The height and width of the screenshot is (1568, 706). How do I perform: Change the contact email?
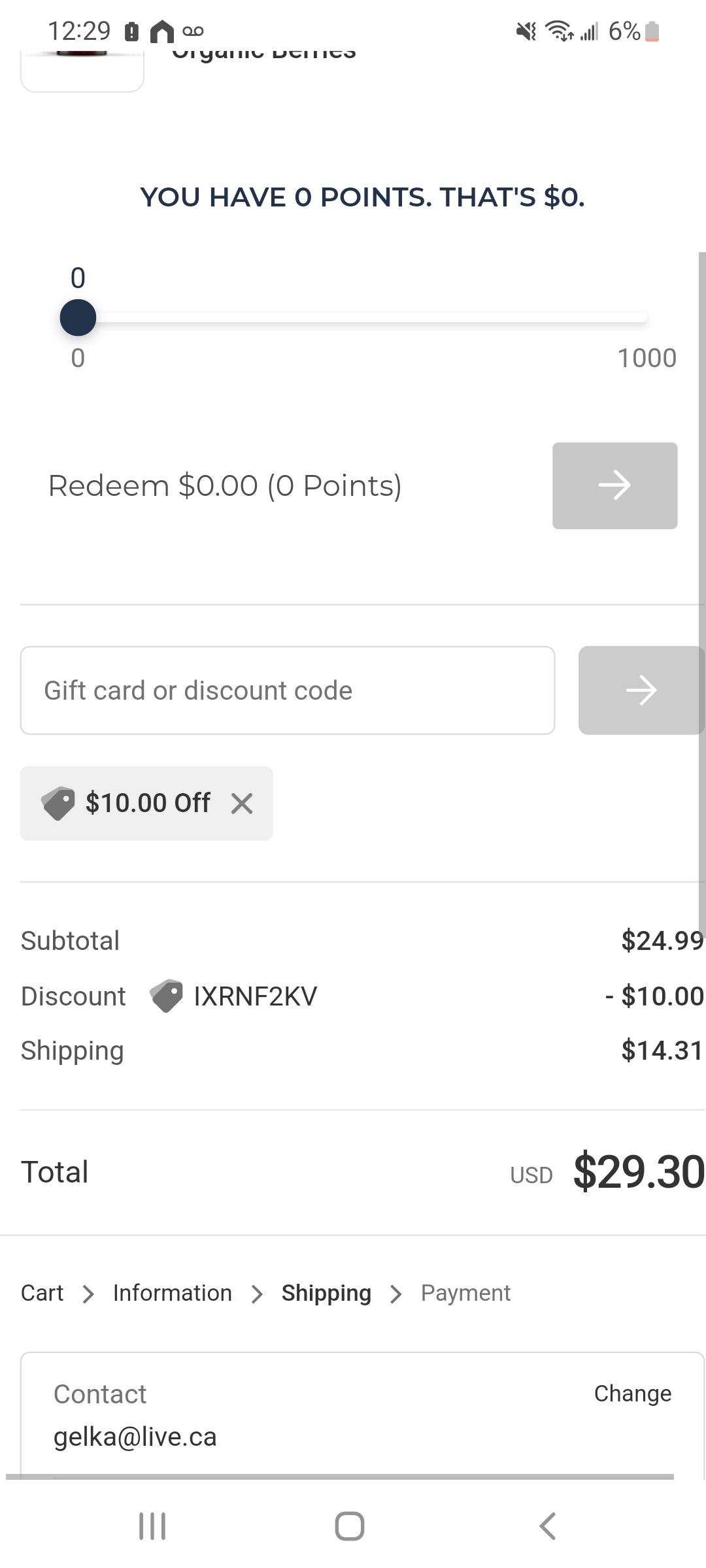632,1394
